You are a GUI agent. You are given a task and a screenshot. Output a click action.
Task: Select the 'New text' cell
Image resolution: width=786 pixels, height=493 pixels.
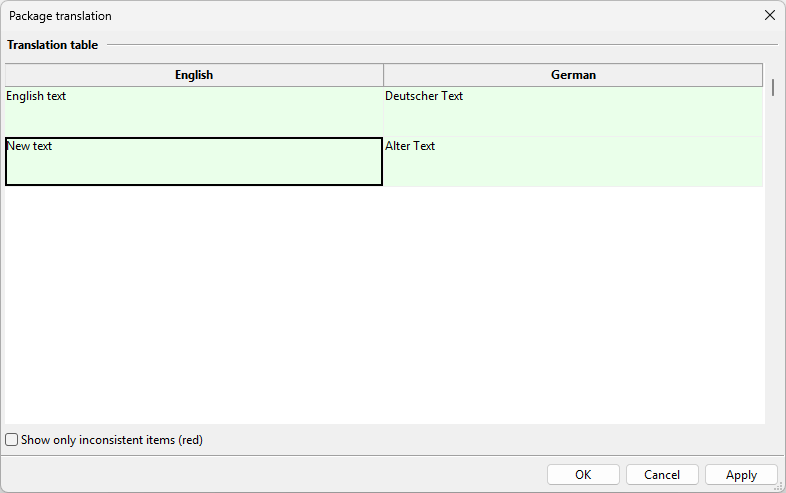coord(194,161)
